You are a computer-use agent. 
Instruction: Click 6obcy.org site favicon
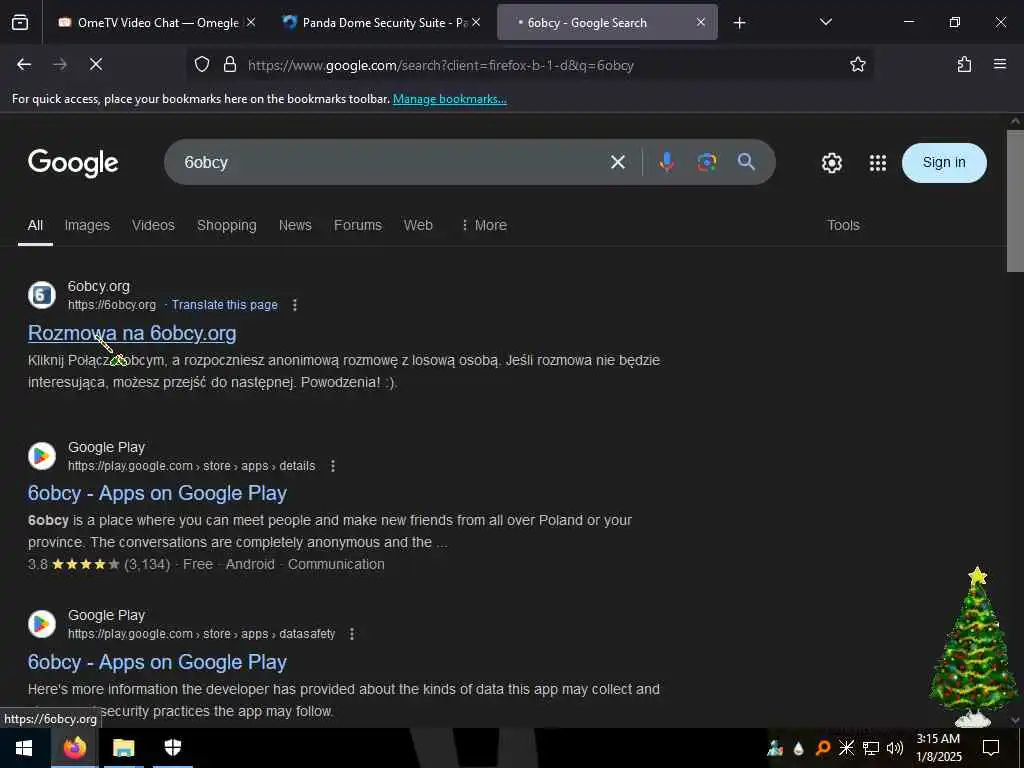pos(42,295)
